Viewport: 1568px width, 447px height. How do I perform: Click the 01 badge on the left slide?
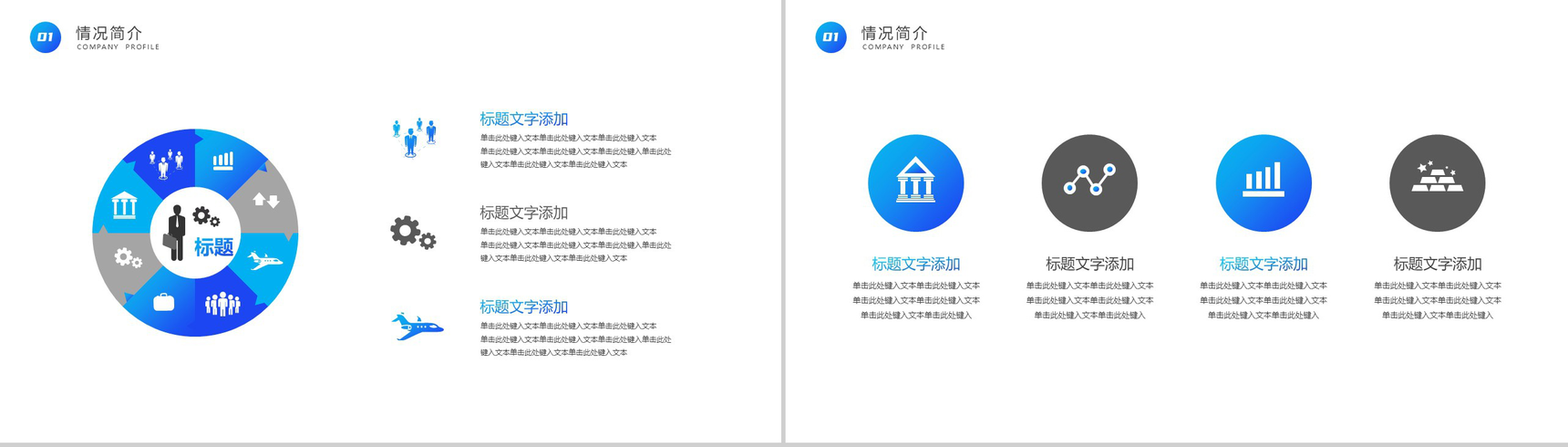point(46,37)
